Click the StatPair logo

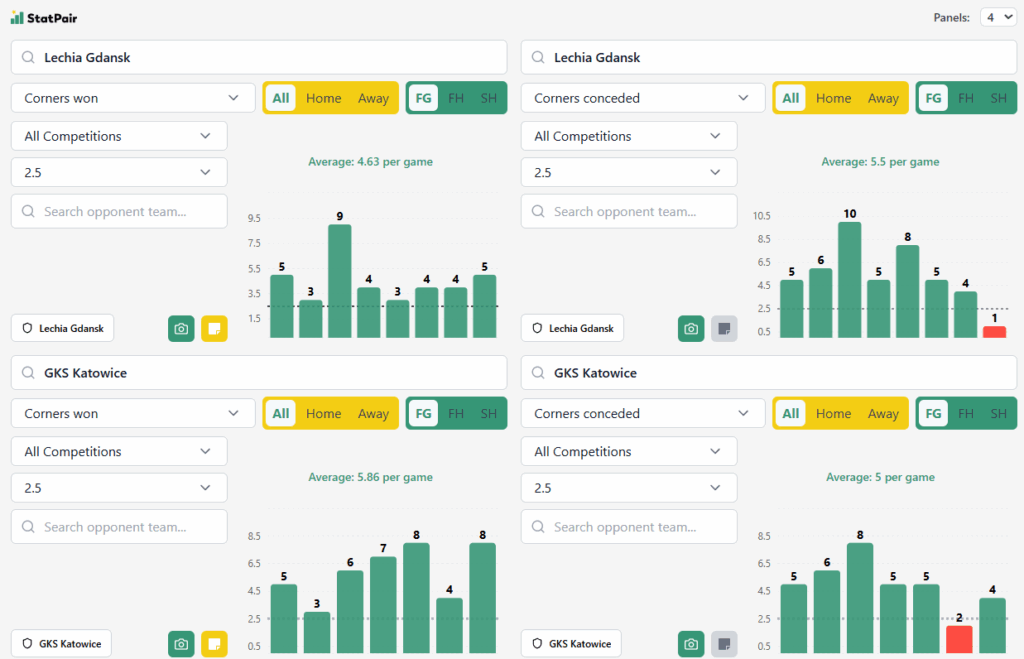44,18
